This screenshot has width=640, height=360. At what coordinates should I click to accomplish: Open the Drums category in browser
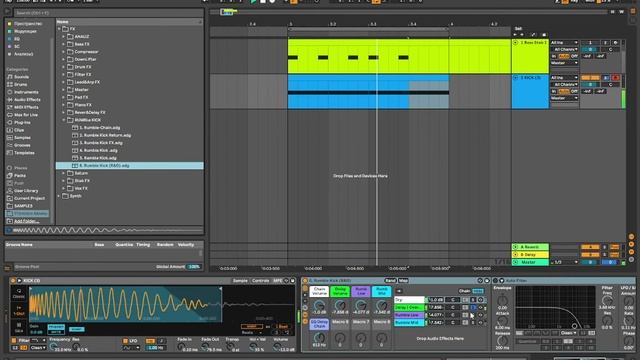20,84
